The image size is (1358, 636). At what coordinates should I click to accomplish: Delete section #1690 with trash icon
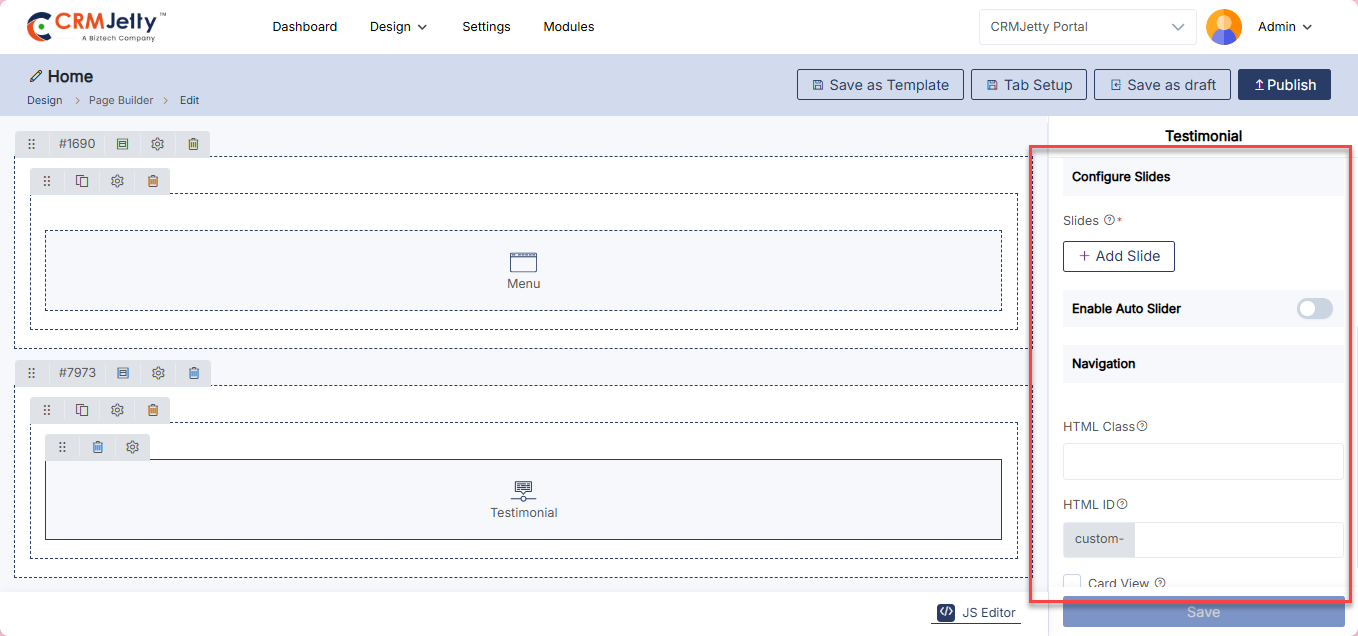pos(193,144)
